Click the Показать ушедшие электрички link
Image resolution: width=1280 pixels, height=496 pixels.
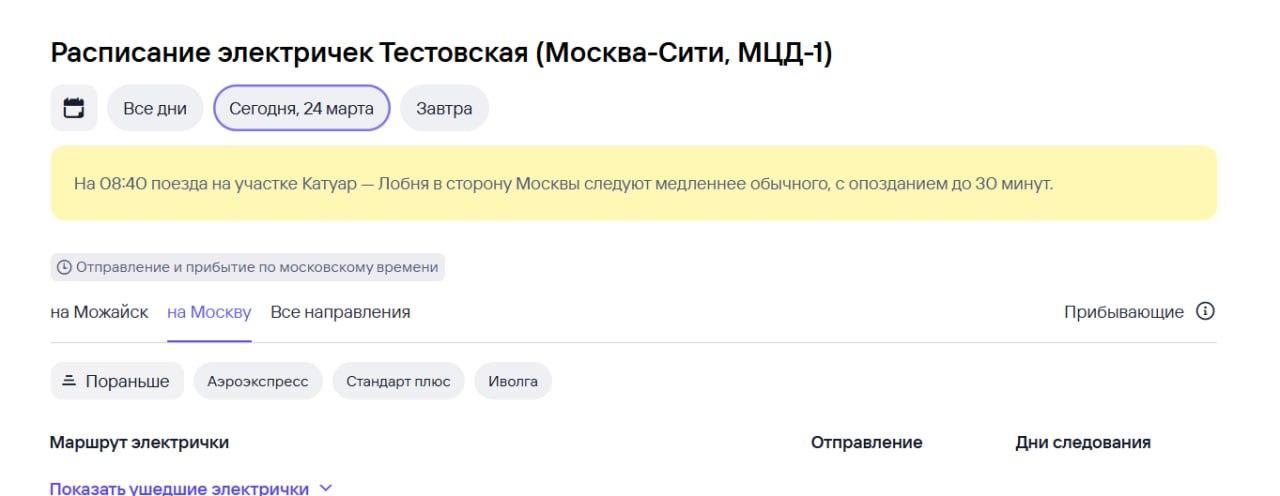click(179, 488)
